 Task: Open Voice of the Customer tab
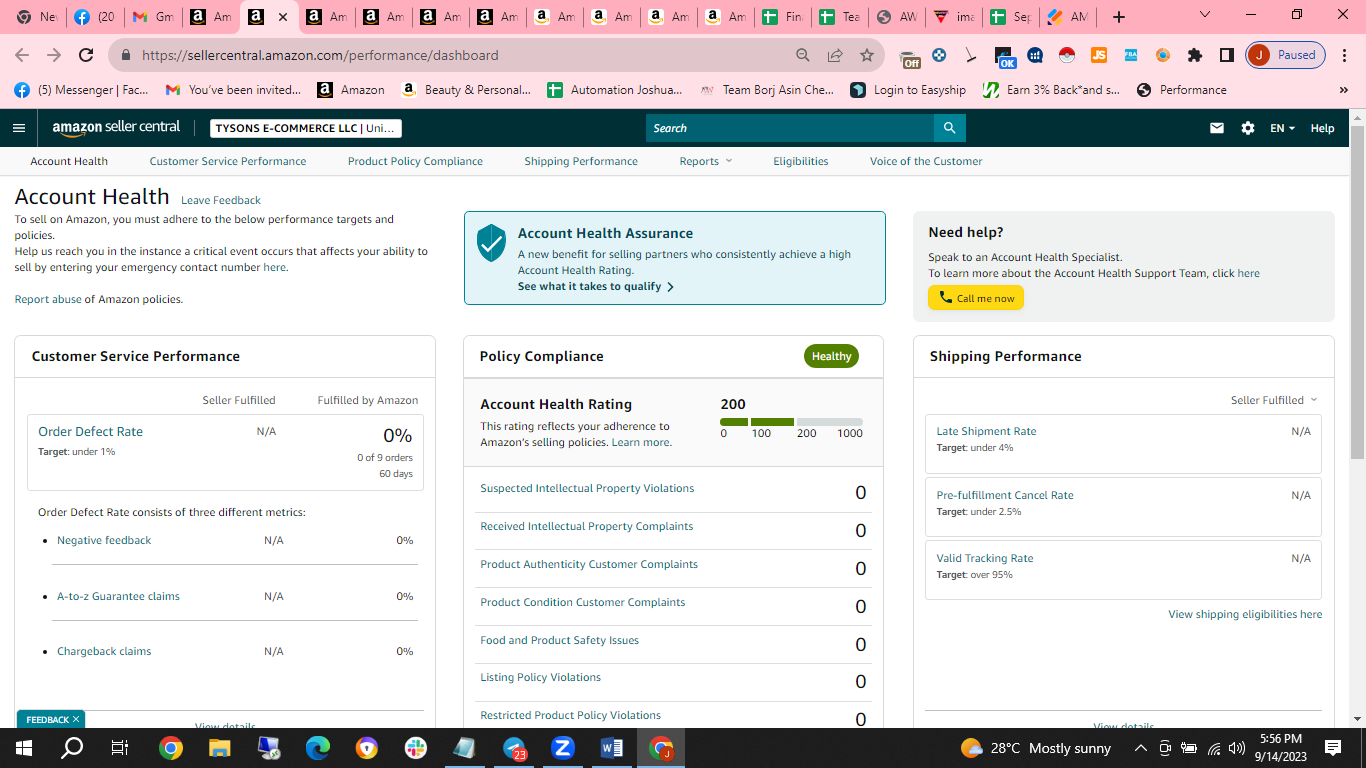(x=926, y=161)
